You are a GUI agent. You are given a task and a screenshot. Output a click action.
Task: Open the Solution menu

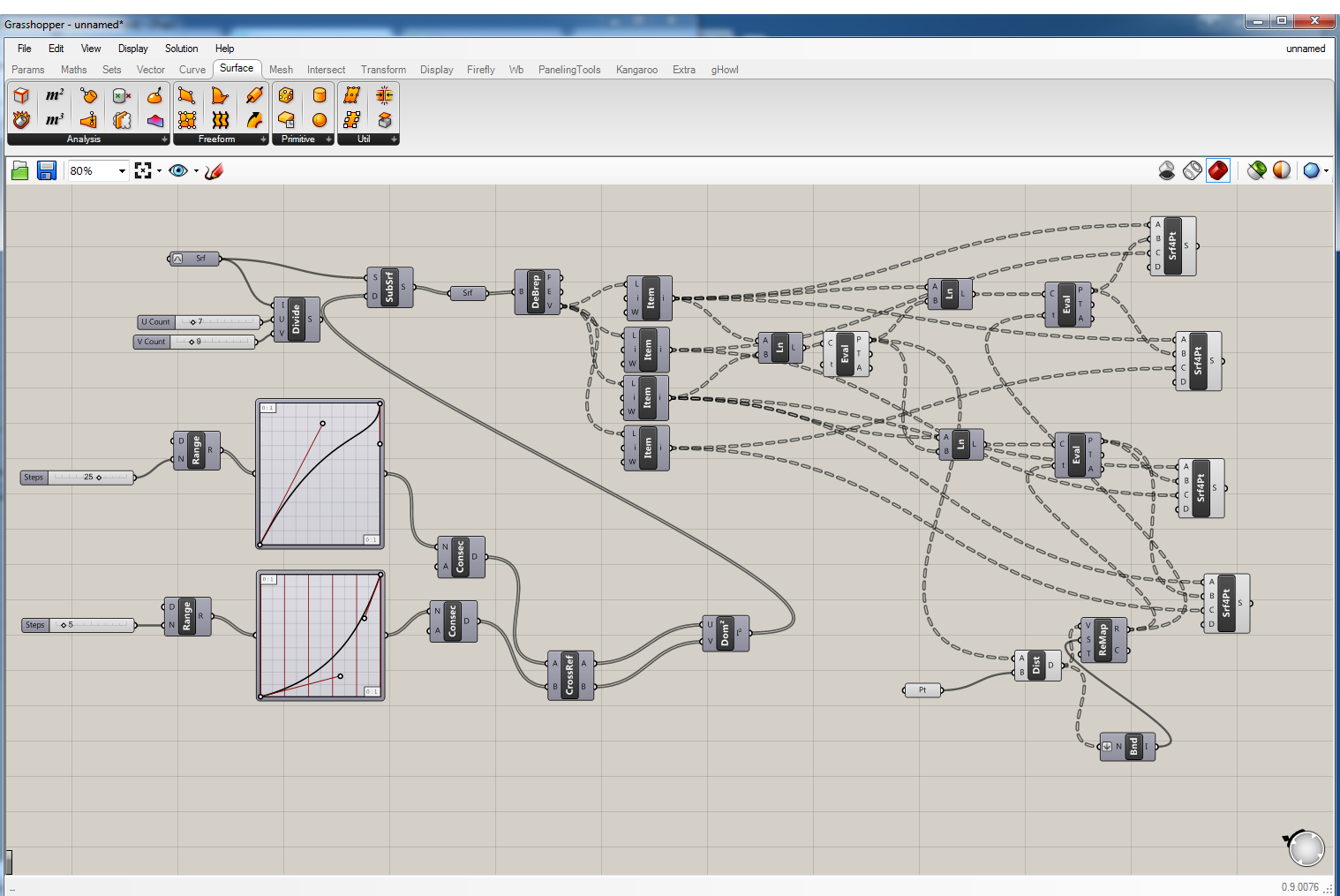point(181,49)
